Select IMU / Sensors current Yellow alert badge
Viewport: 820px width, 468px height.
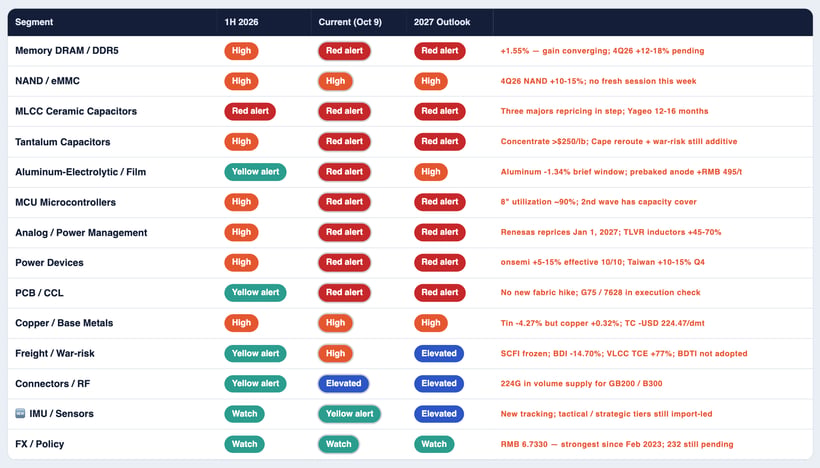tap(349, 414)
